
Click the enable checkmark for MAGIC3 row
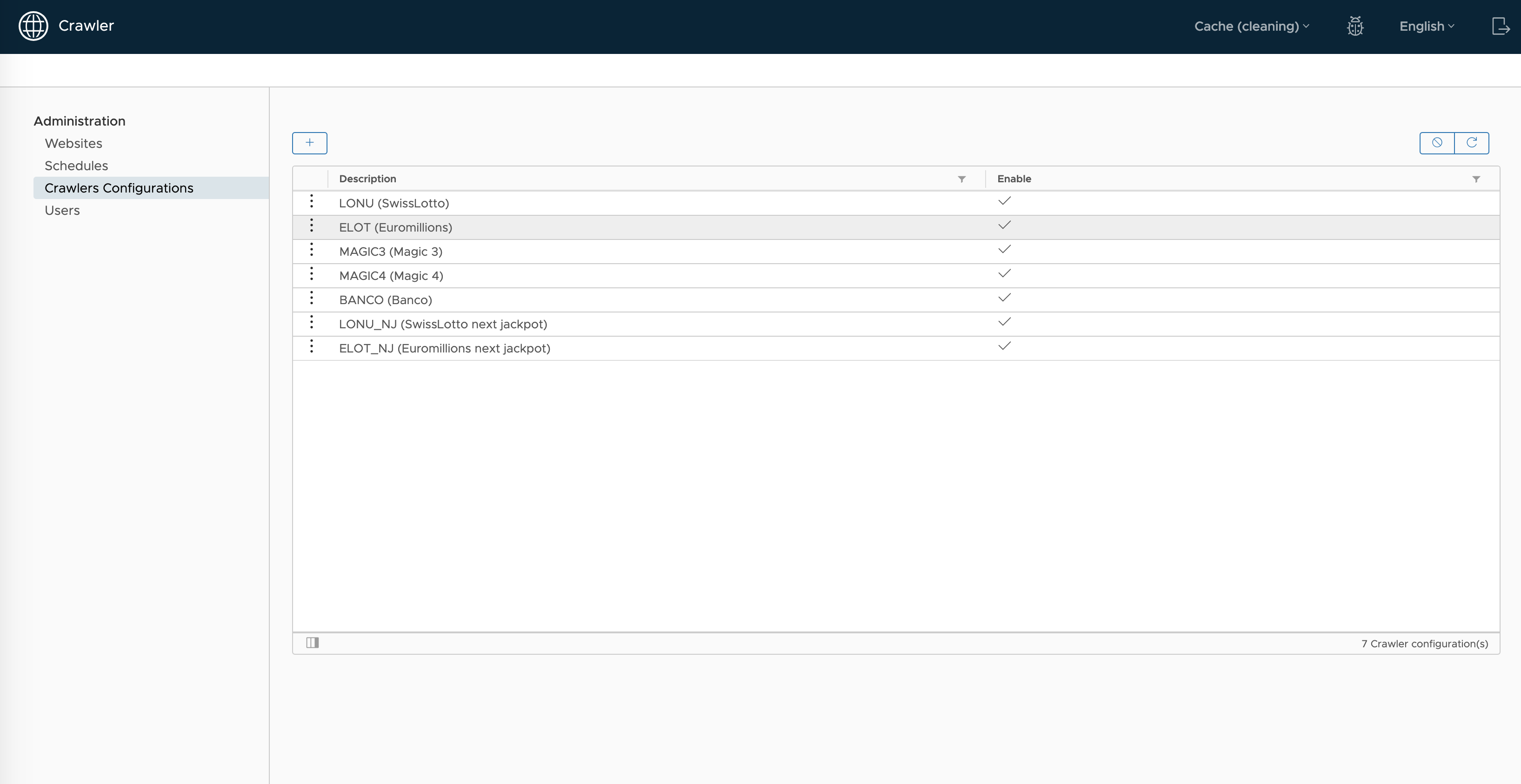click(x=1004, y=250)
